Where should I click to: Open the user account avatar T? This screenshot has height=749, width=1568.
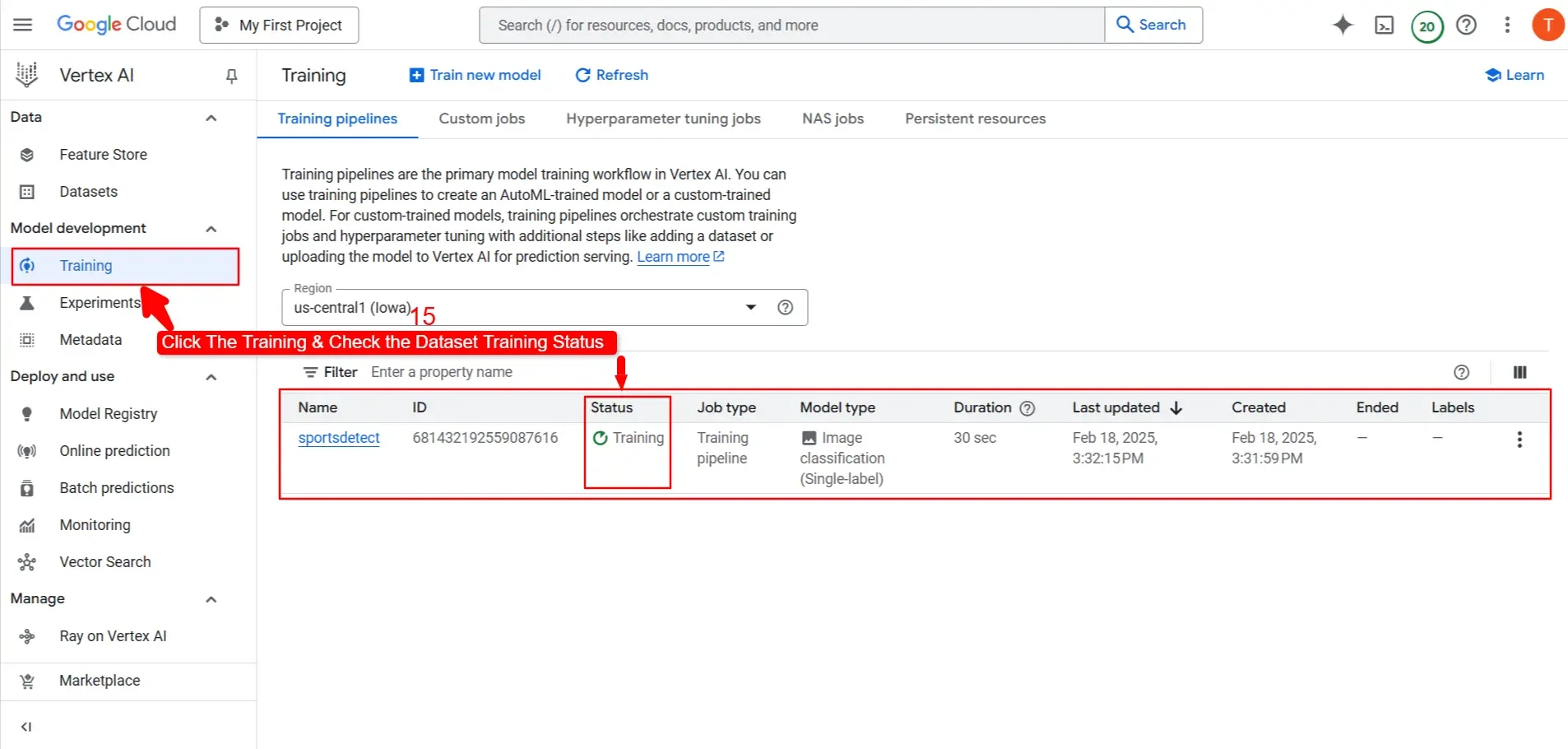point(1547,25)
